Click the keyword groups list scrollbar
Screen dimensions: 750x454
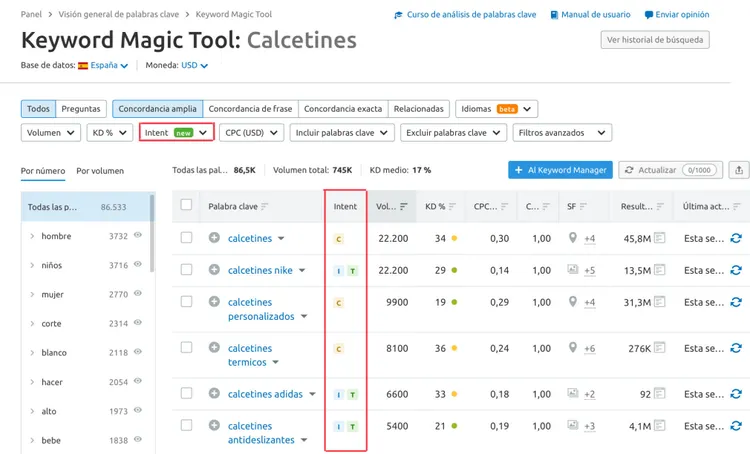(x=152, y=233)
